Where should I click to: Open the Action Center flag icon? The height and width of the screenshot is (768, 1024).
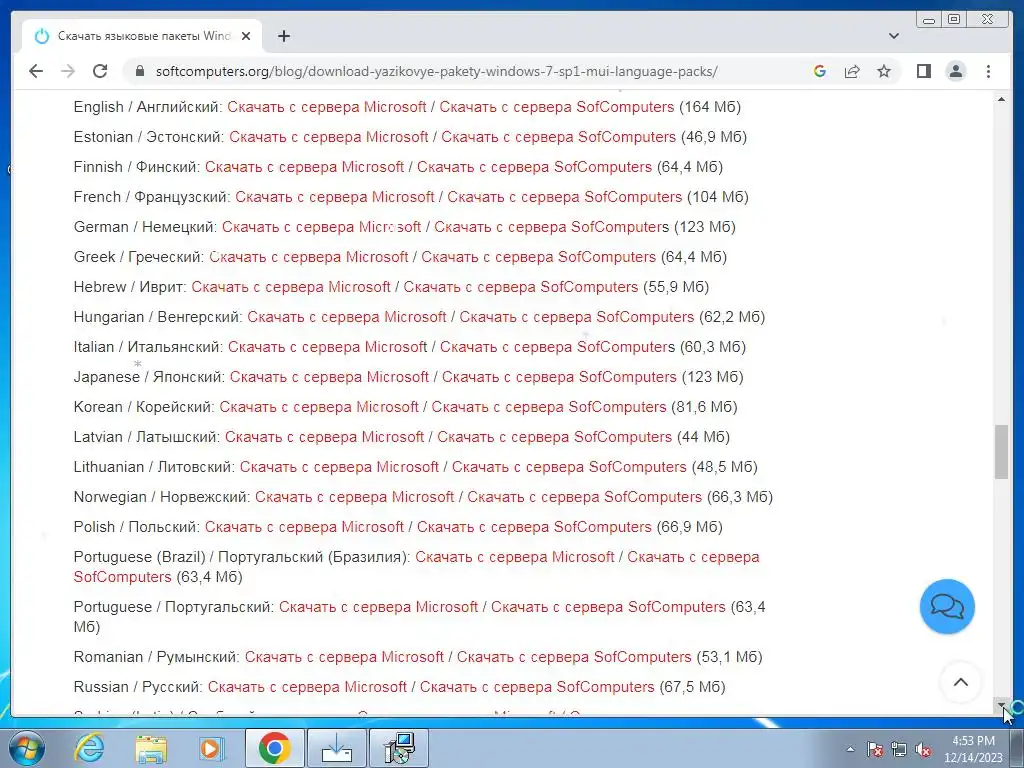coord(874,749)
